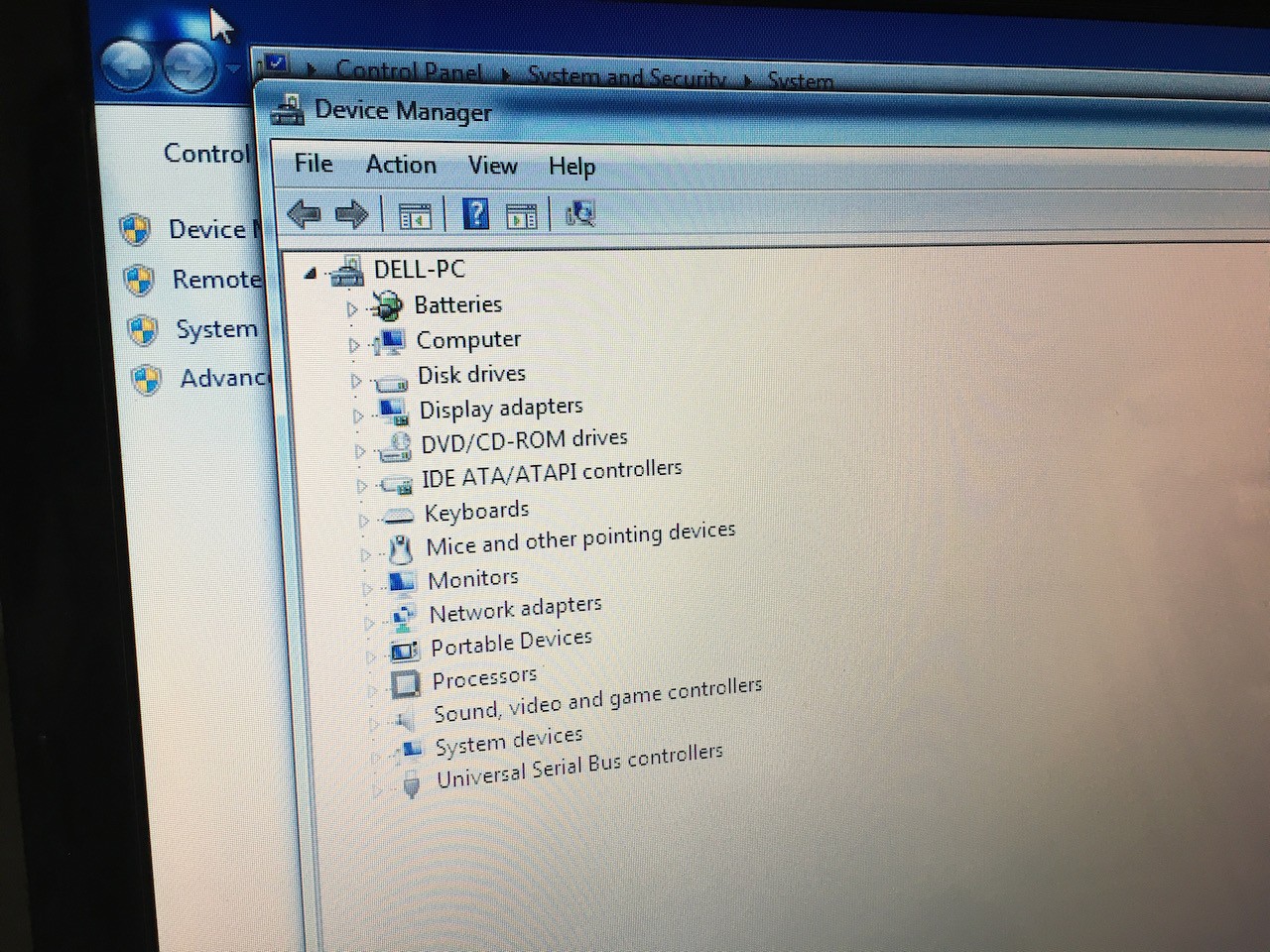Image resolution: width=1270 pixels, height=952 pixels.
Task: Click the Device Manager title bar icon
Action: point(288,110)
